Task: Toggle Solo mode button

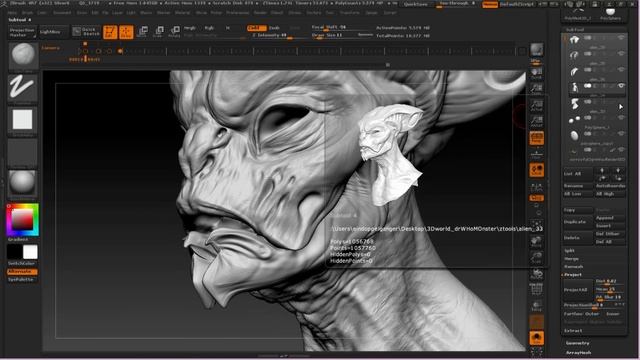Action: (536, 338)
